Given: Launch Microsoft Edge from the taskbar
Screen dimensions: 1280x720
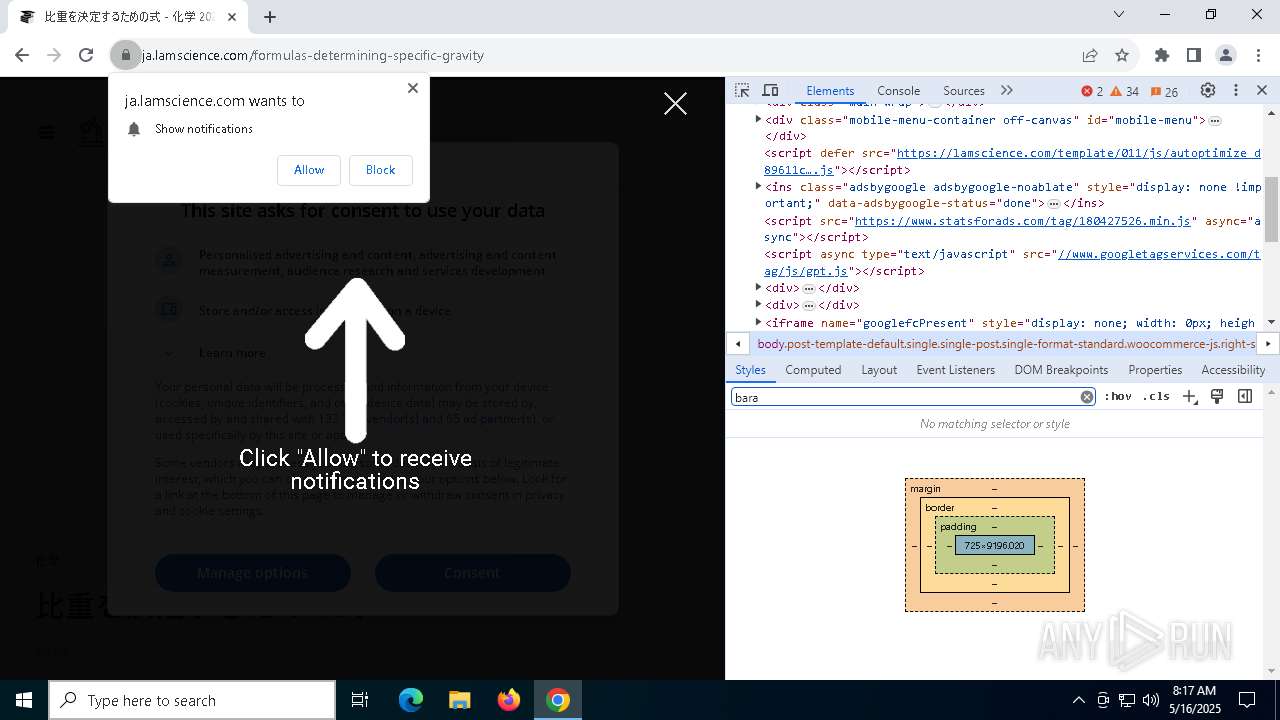Looking at the screenshot, I should (411, 700).
